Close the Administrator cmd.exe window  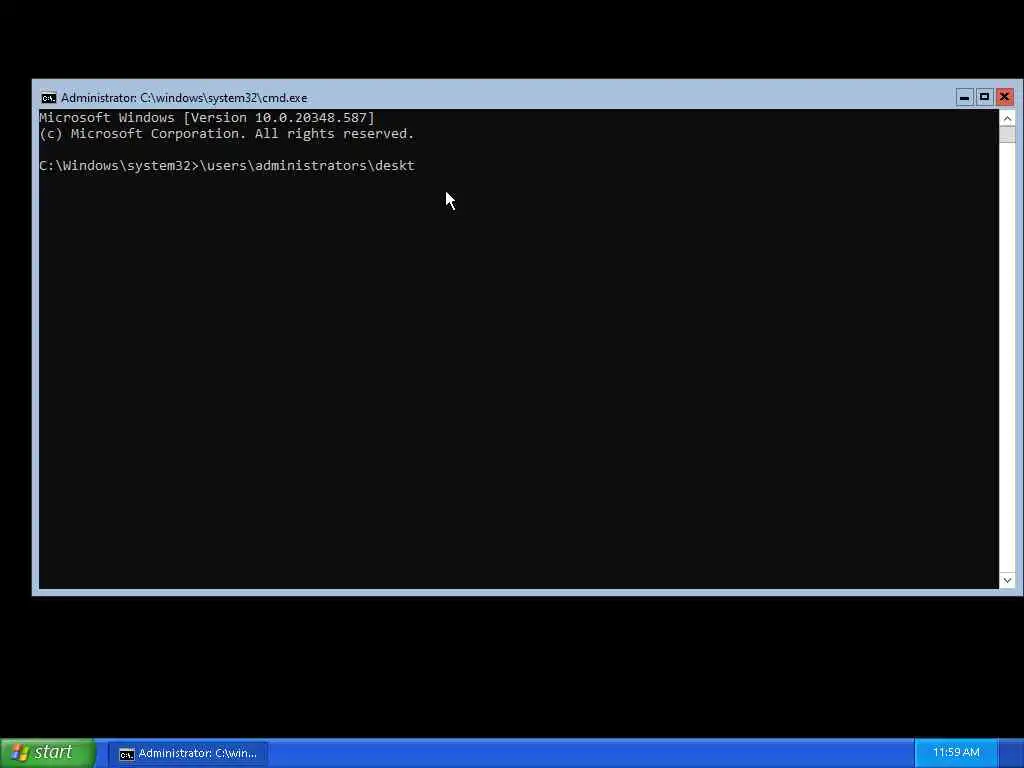click(1004, 97)
